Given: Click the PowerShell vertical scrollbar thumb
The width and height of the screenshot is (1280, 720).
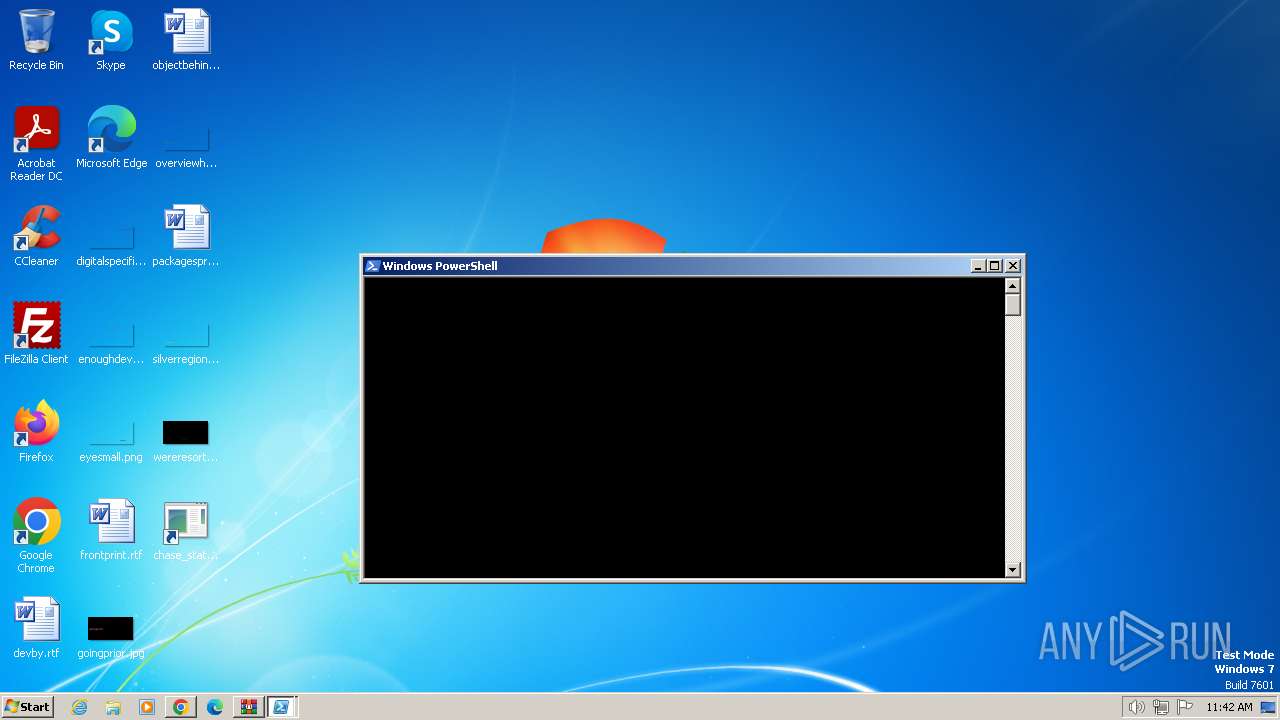Looking at the screenshot, I should click(x=1012, y=305).
